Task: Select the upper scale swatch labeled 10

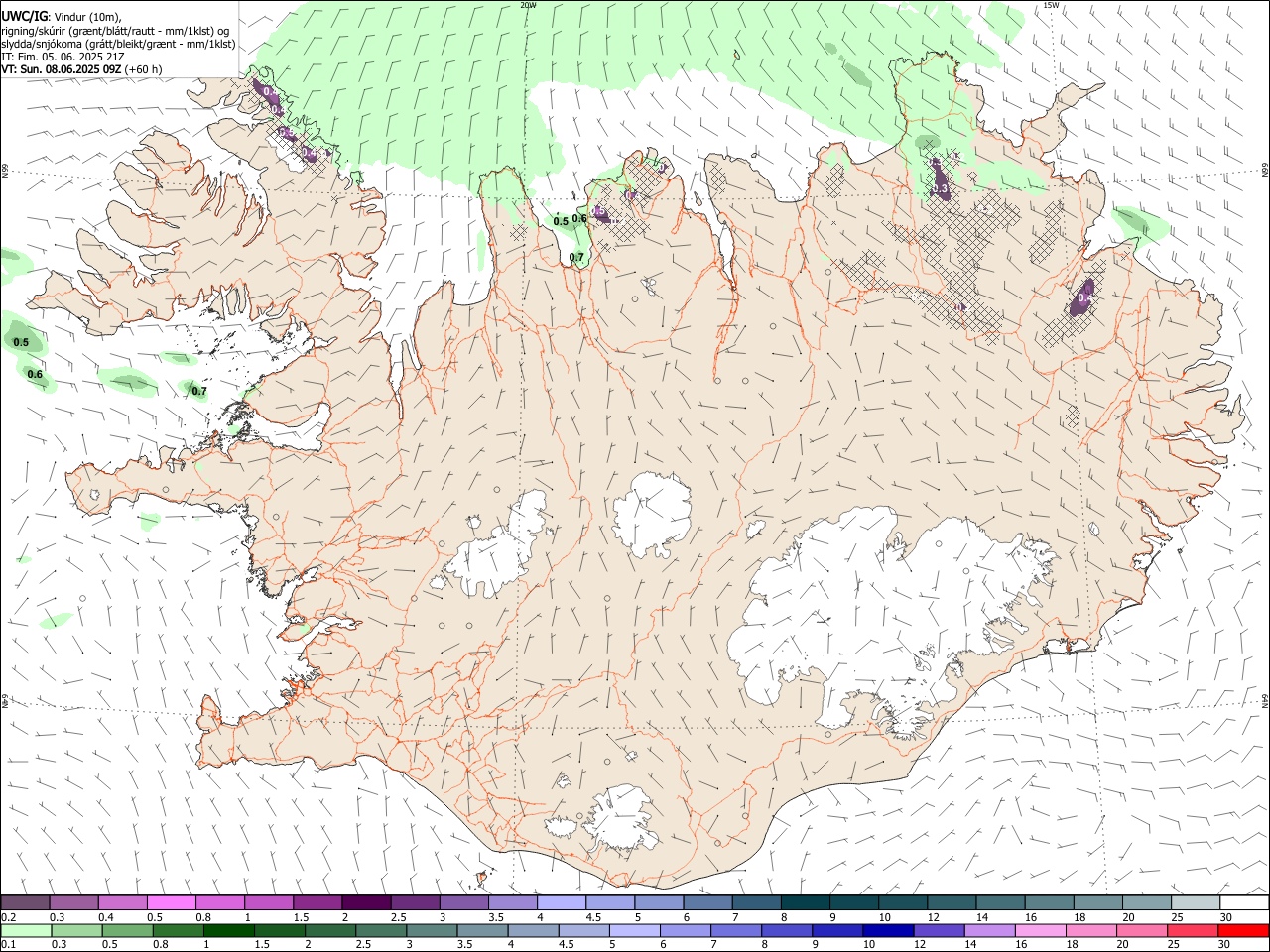Action: (x=903, y=902)
